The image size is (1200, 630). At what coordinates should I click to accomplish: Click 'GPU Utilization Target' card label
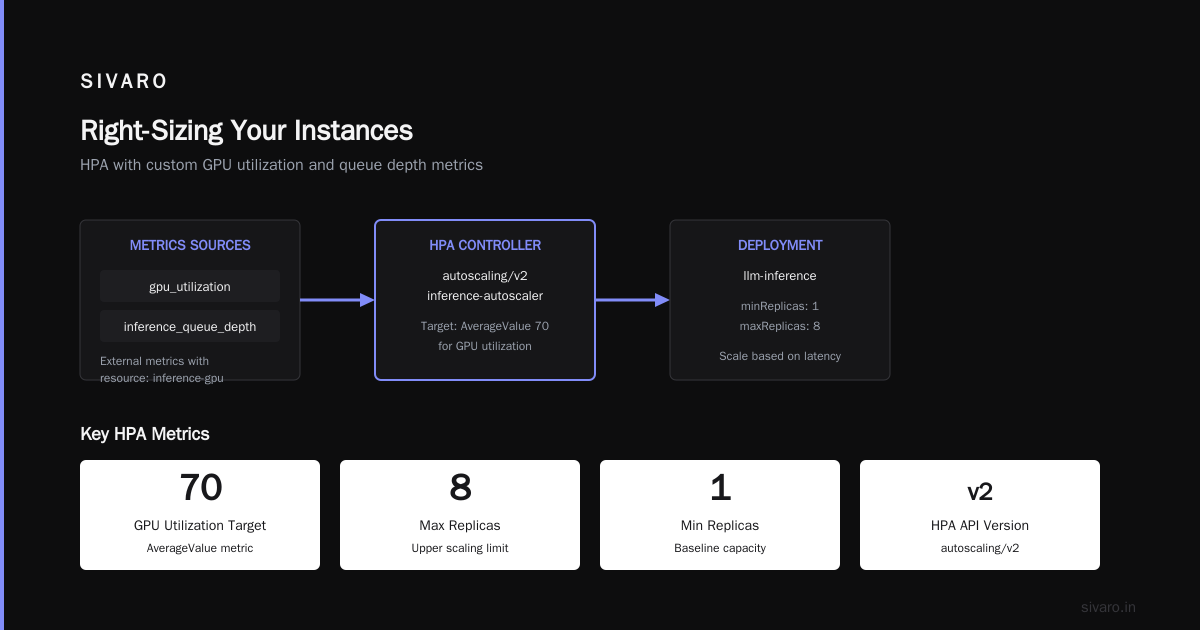(200, 525)
